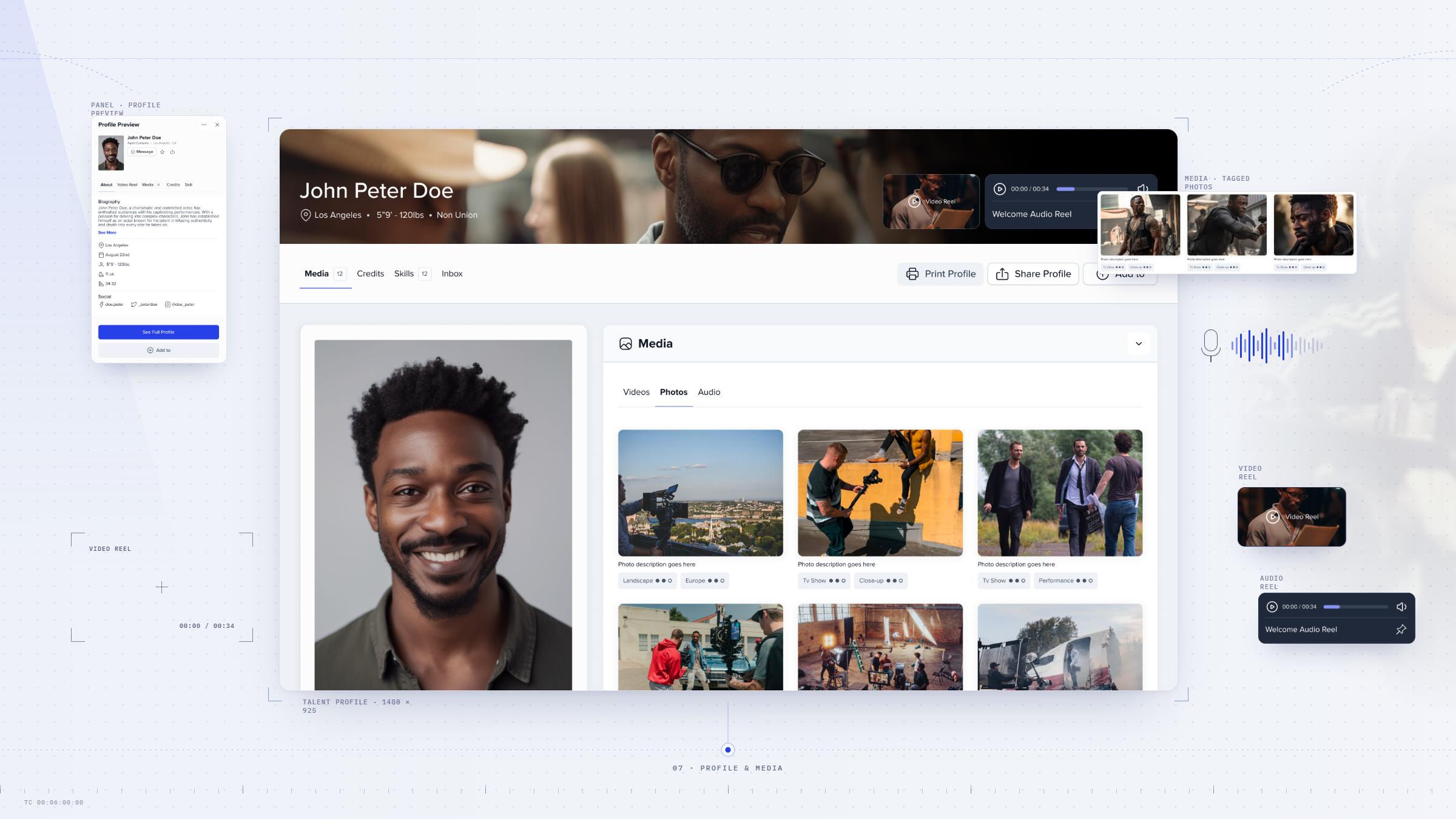Screen dimensions: 1456x819
Task: Switch to the About tab in Profile Preview
Action: tap(106, 185)
